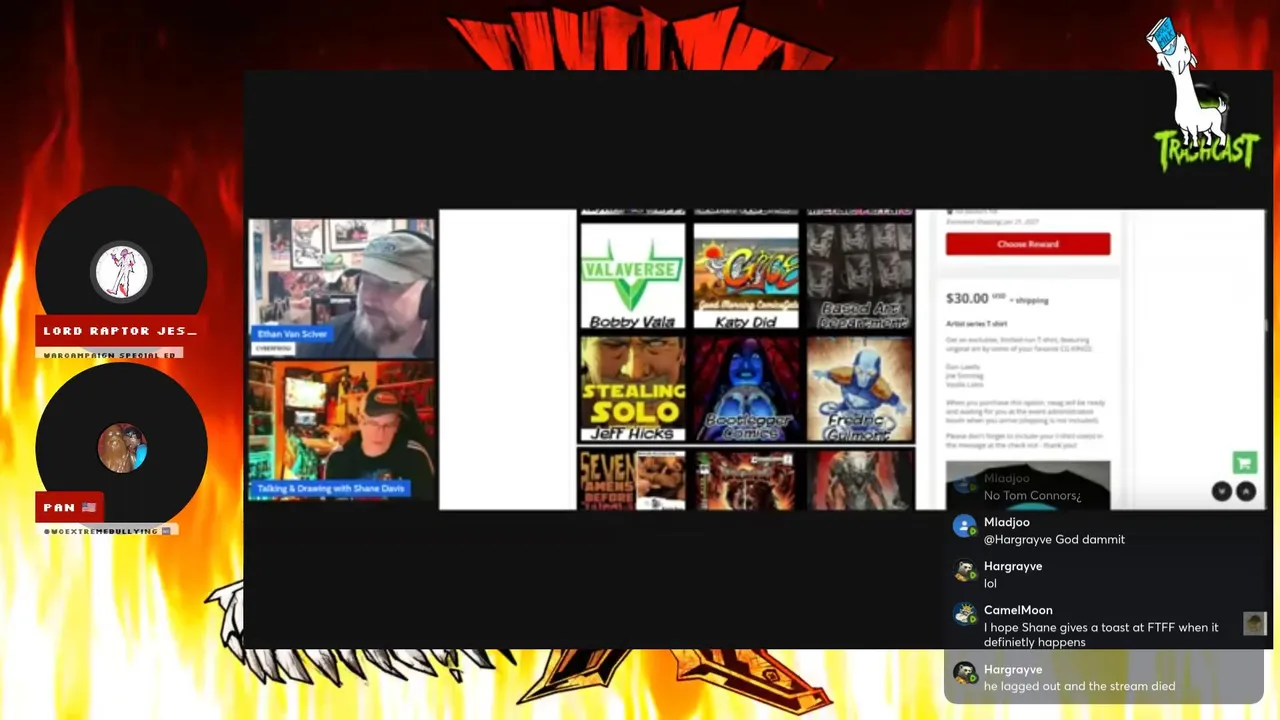Click Hargrayve's avatar beside the 'lol' message
This screenshot has height=720, width=1280.
[x=964, y=571]
